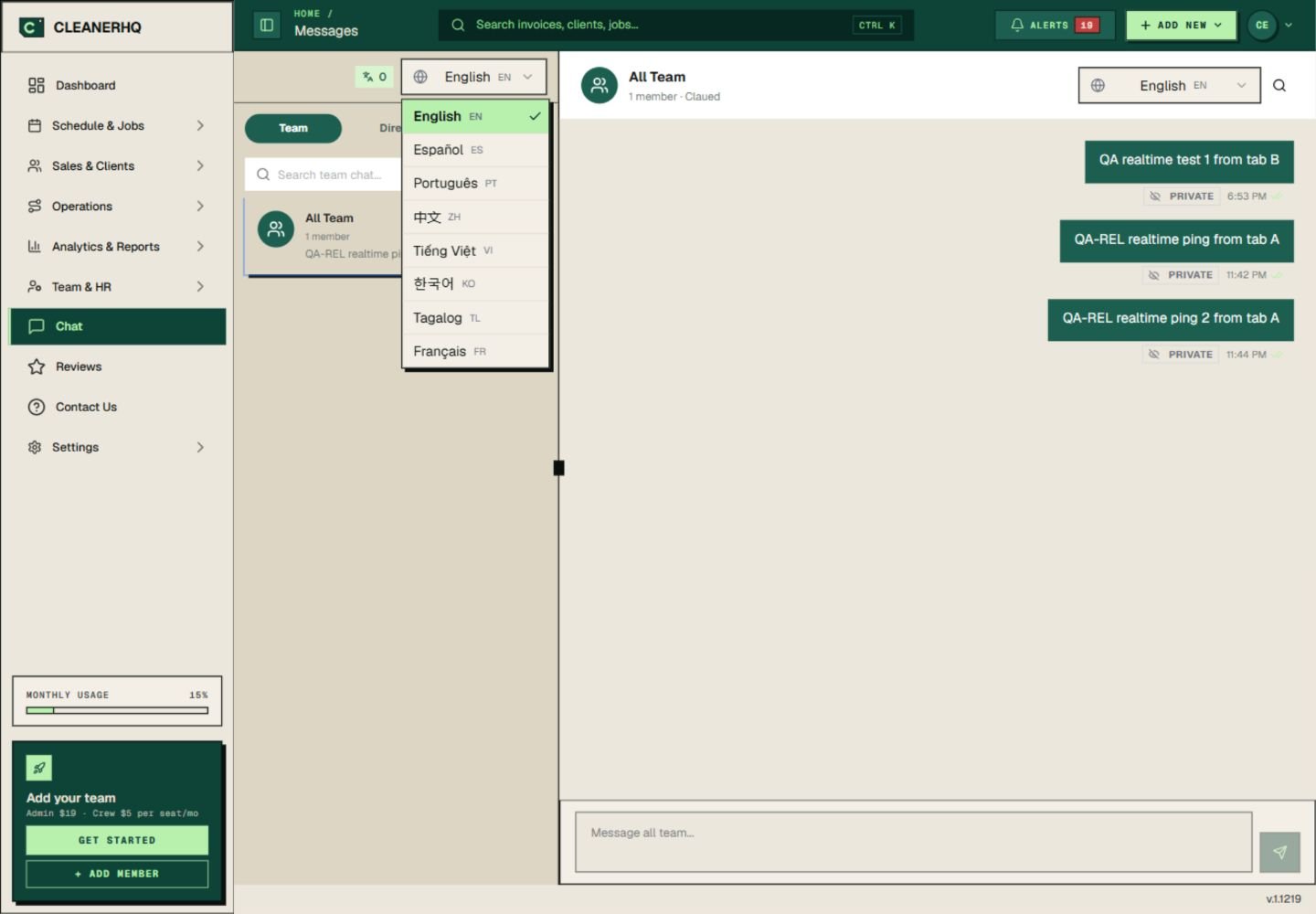Viewport: 1316px width, 914px height.
Task: Click the Monthly Usage progress bar
Action: click(x=117, y=710)
